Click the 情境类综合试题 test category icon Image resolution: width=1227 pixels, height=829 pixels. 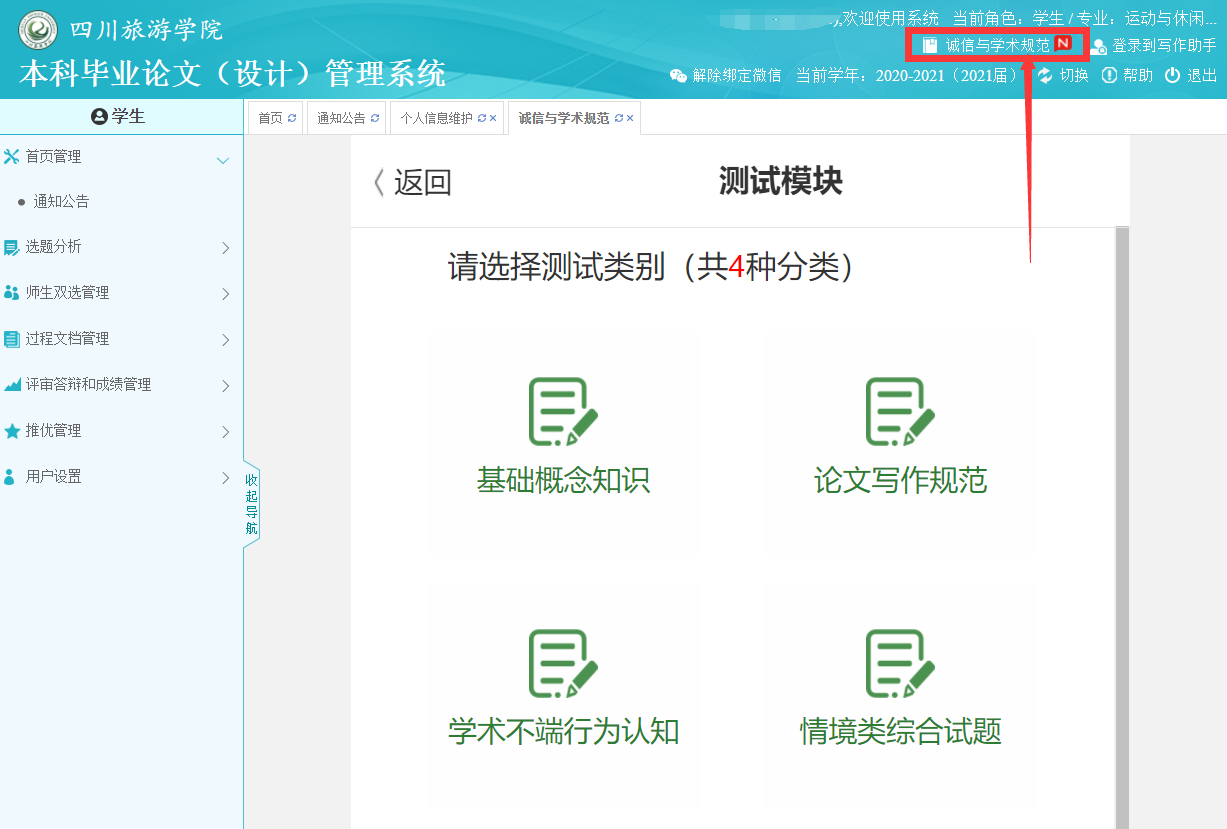(900, 663)
